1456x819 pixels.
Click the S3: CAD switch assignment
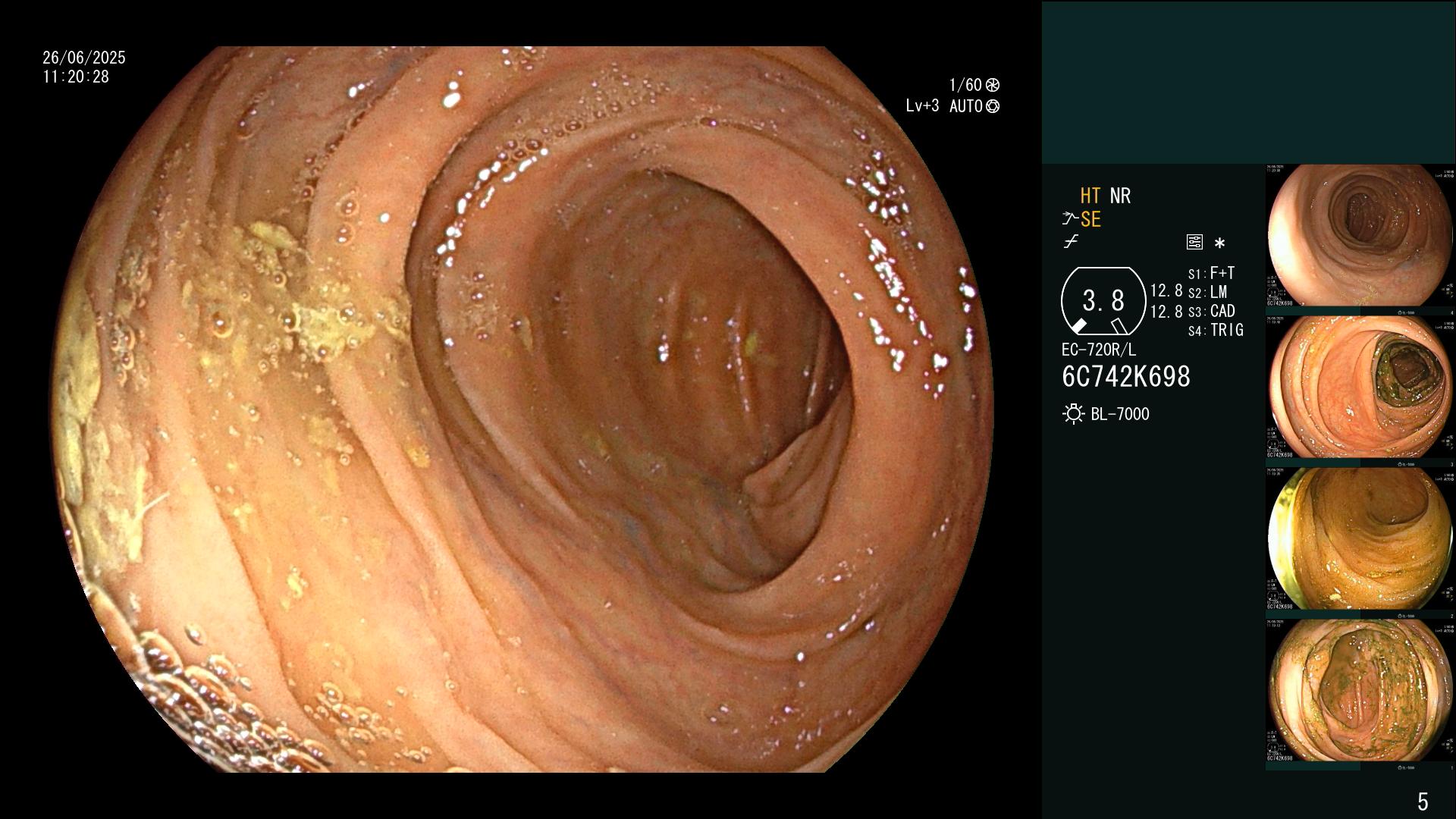(x=1212, y=311)
